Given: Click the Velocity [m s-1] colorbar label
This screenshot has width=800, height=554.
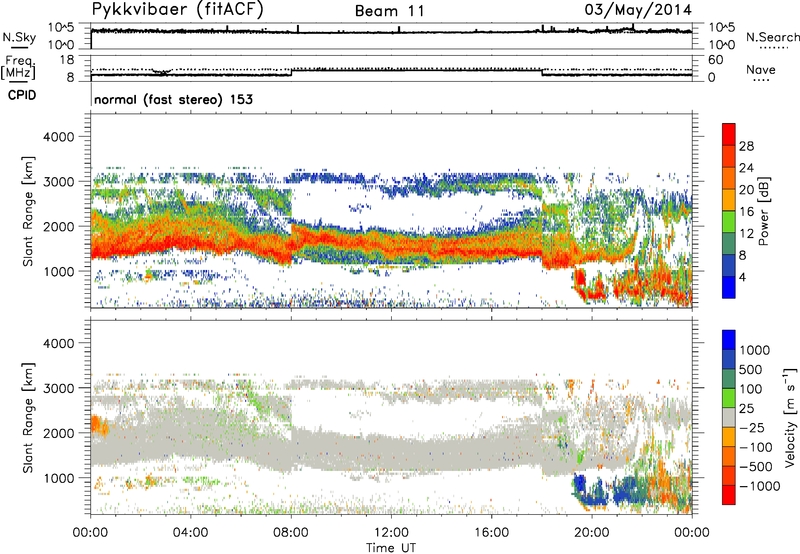Looking at the screenshot, I should [790, 417].
